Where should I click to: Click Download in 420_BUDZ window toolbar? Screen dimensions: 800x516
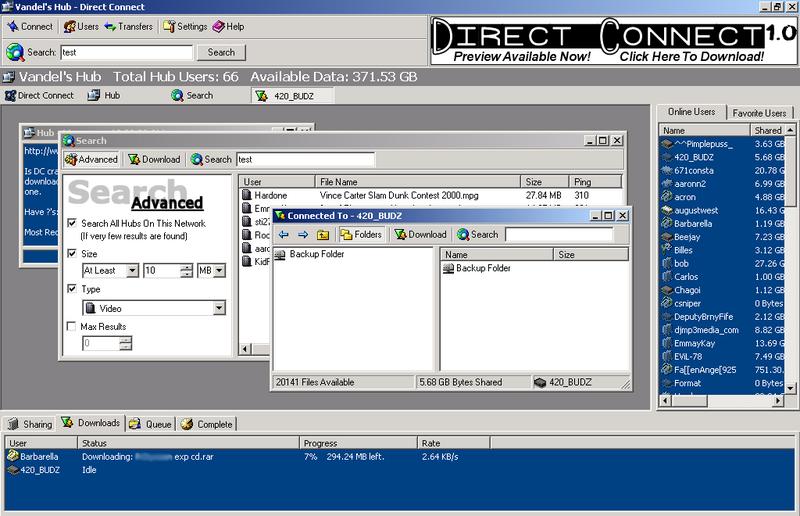pyautogui.click(x=421, y=235)
